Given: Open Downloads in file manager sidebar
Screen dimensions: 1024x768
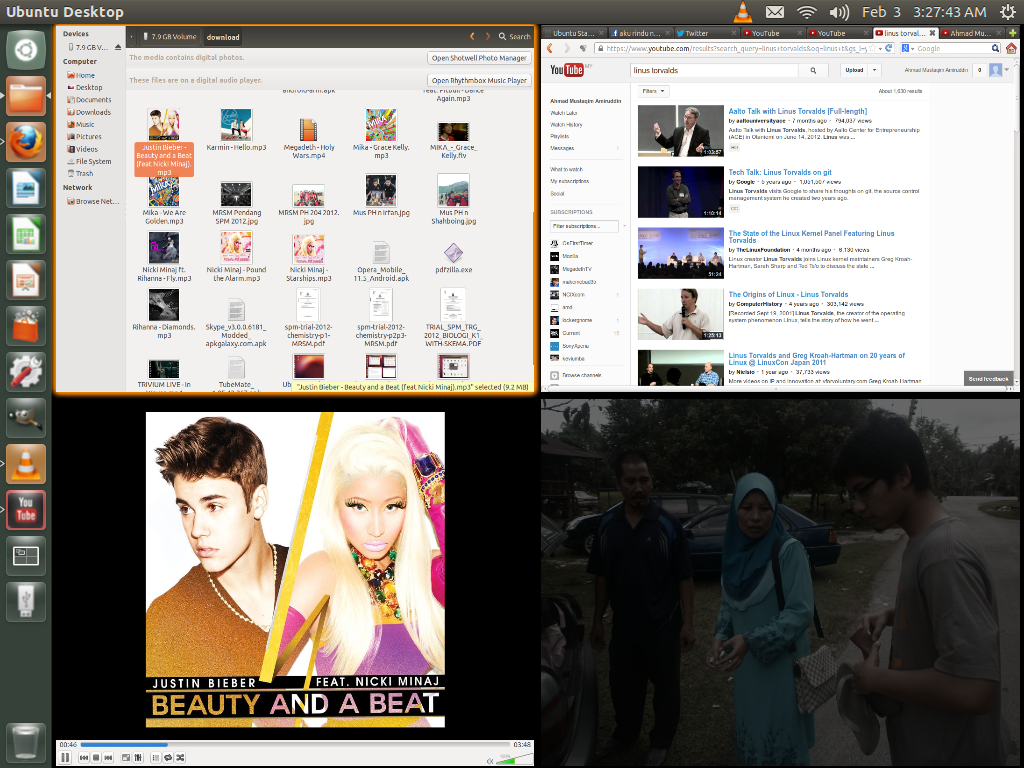Looking at the screenshot, I should pyautogui.click(x=89, y=112).
